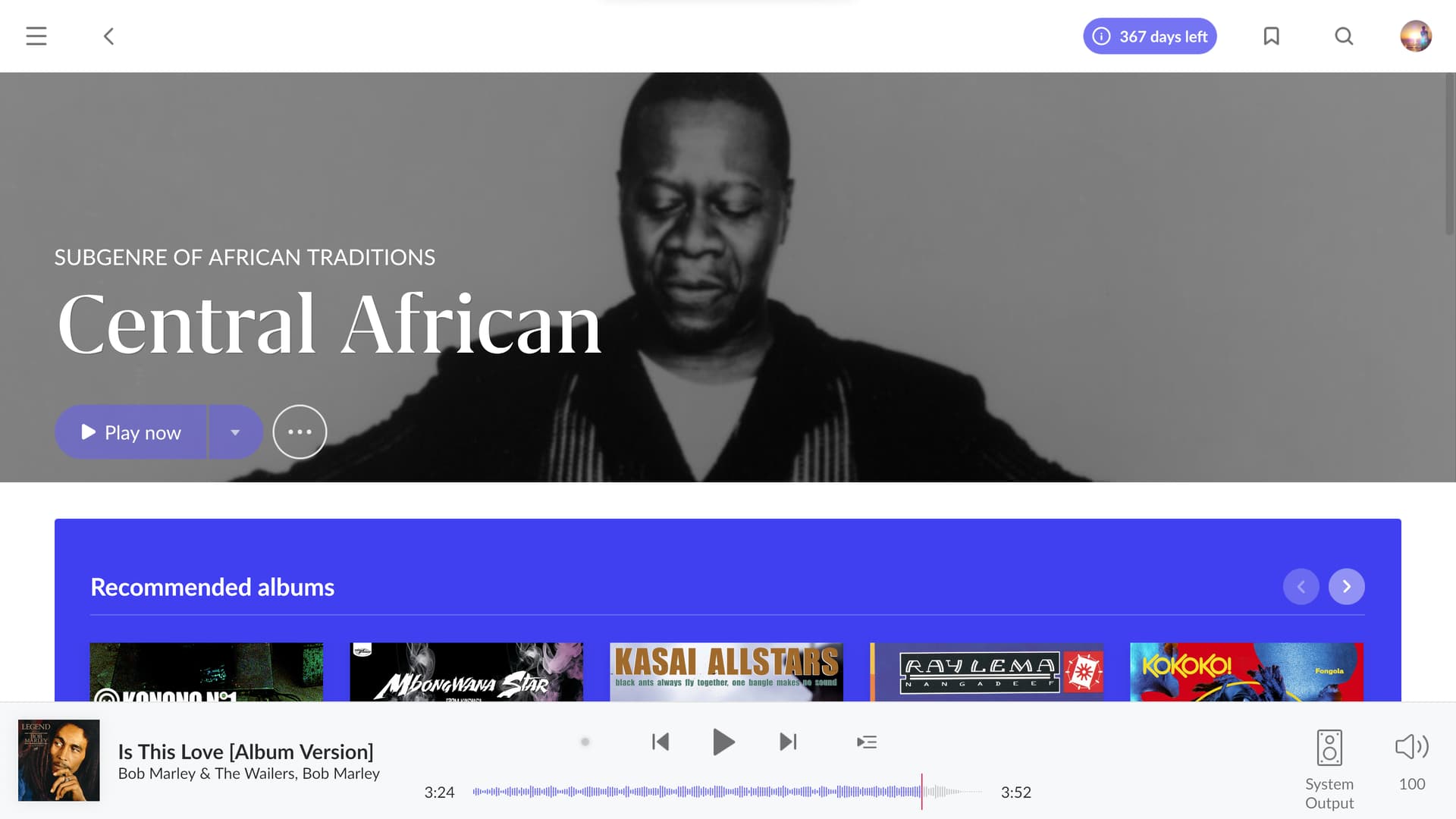Open the user profile avatar

pos(1416,36)
